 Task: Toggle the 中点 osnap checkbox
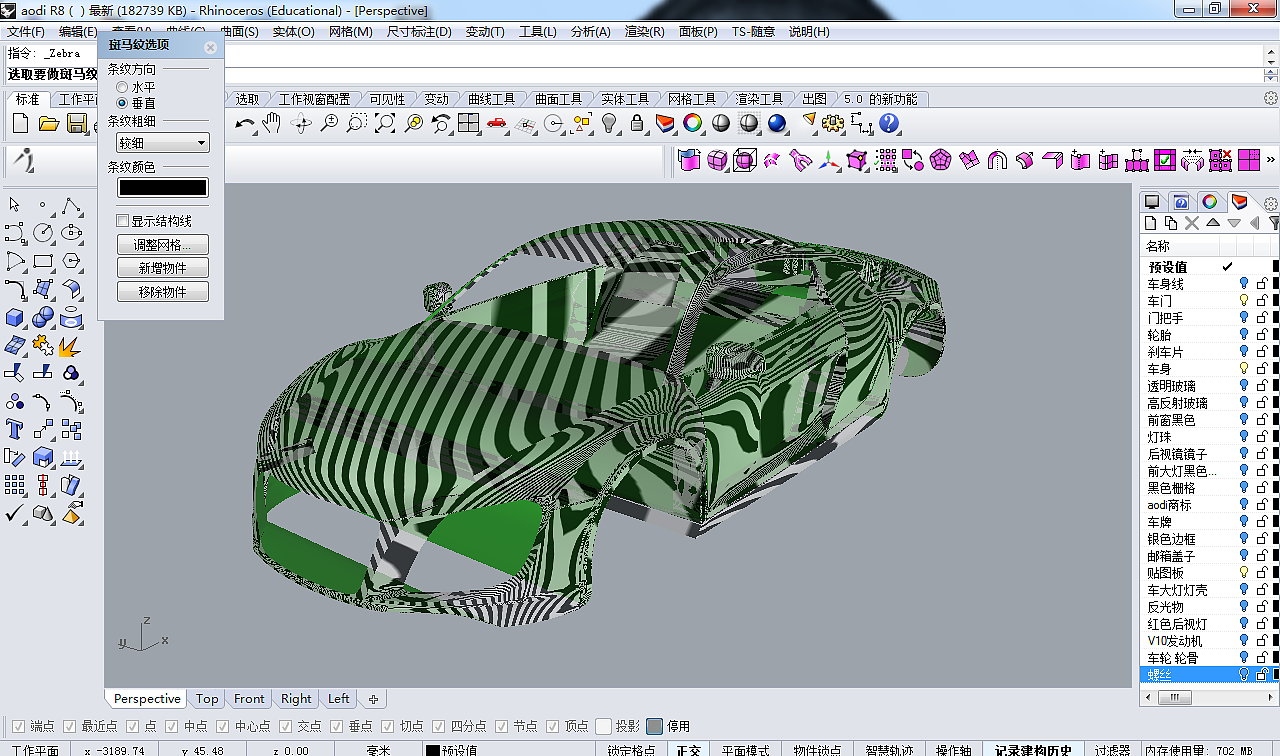coord(173,726)
